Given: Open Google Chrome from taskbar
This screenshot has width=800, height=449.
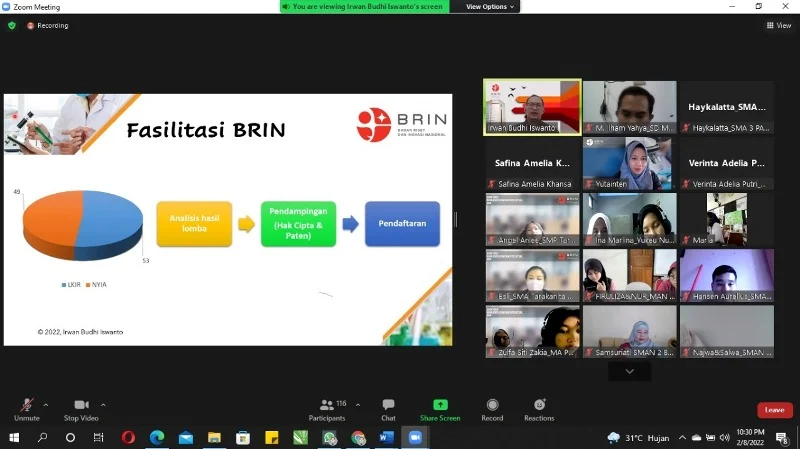Looking at the screenshot, I should (x=358, y=437).
